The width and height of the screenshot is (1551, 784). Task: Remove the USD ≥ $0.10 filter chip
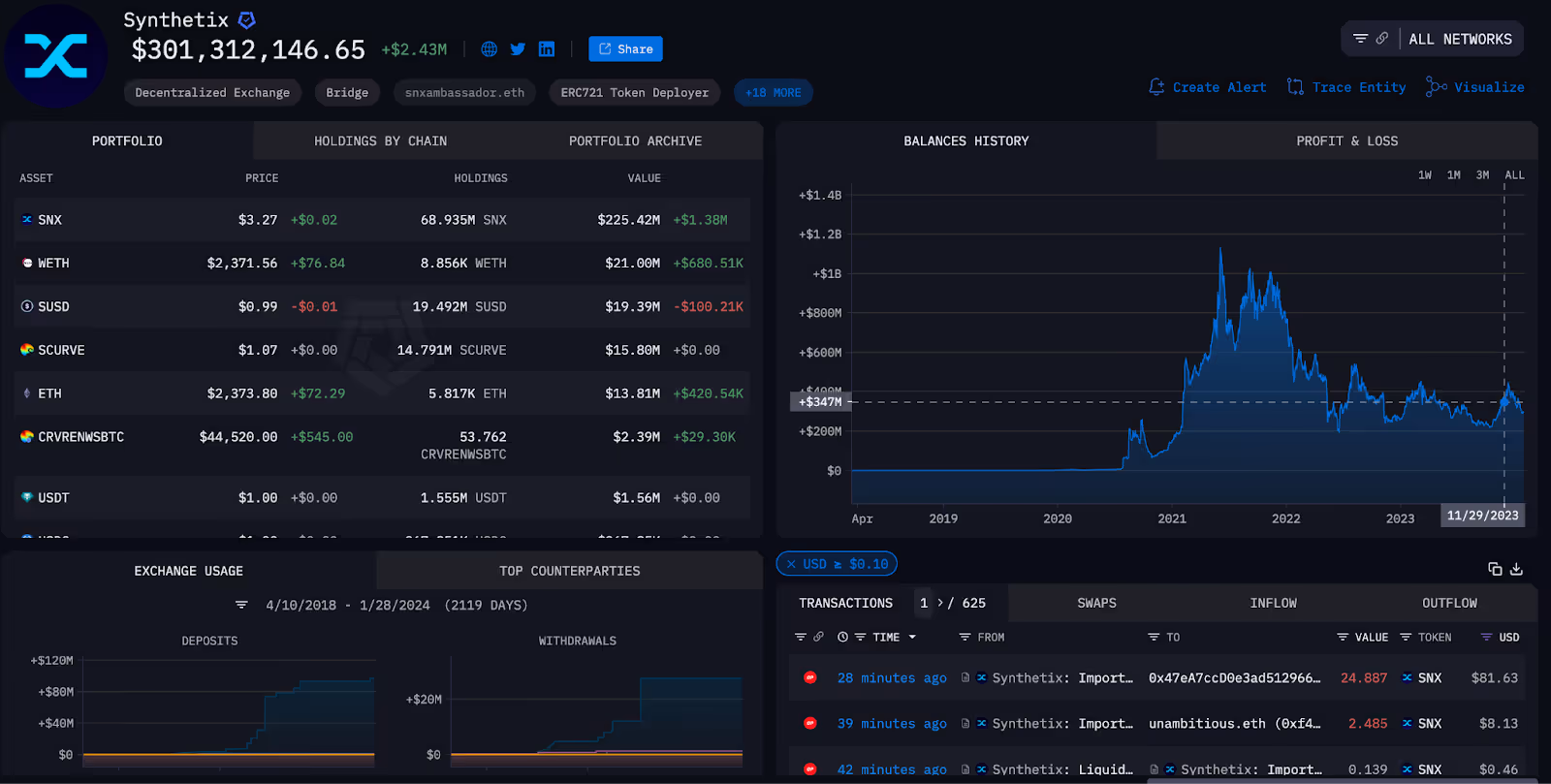pyautogui.click(x=791, y=564)
